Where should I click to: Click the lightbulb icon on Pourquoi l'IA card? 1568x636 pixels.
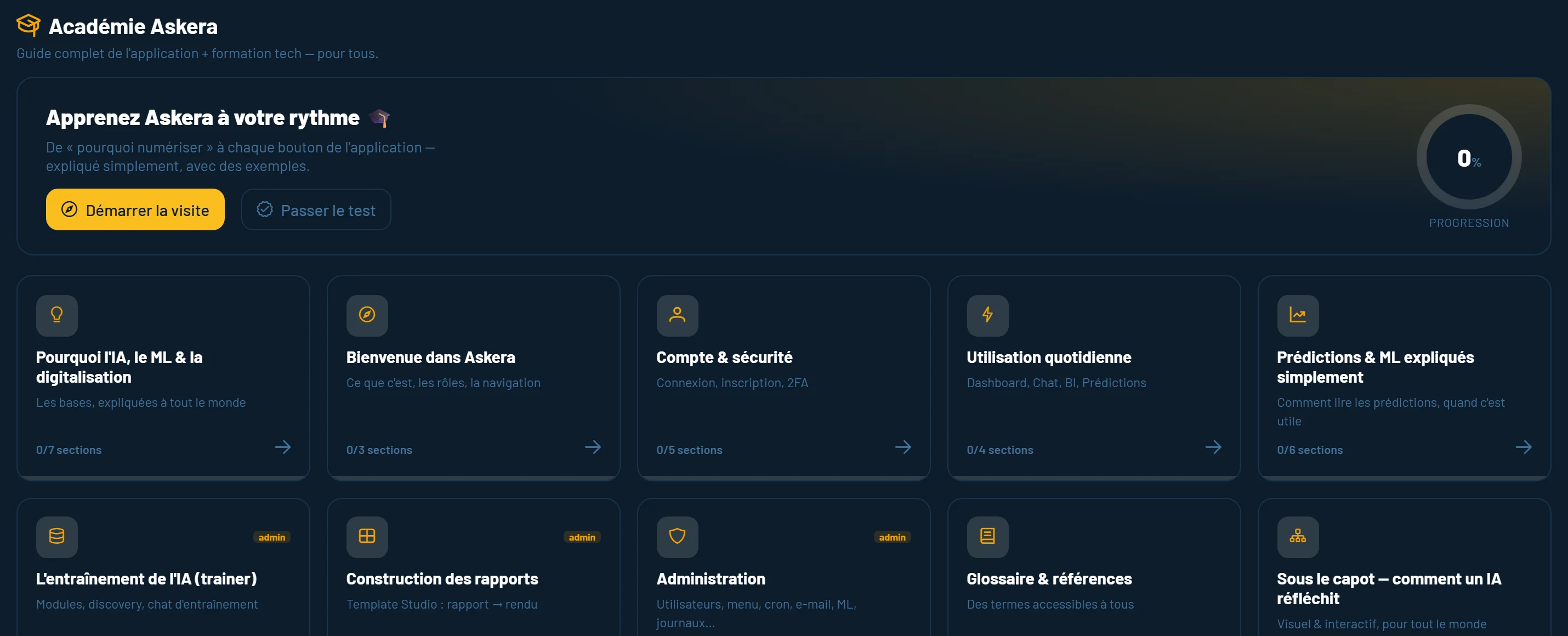pos(56,315)
